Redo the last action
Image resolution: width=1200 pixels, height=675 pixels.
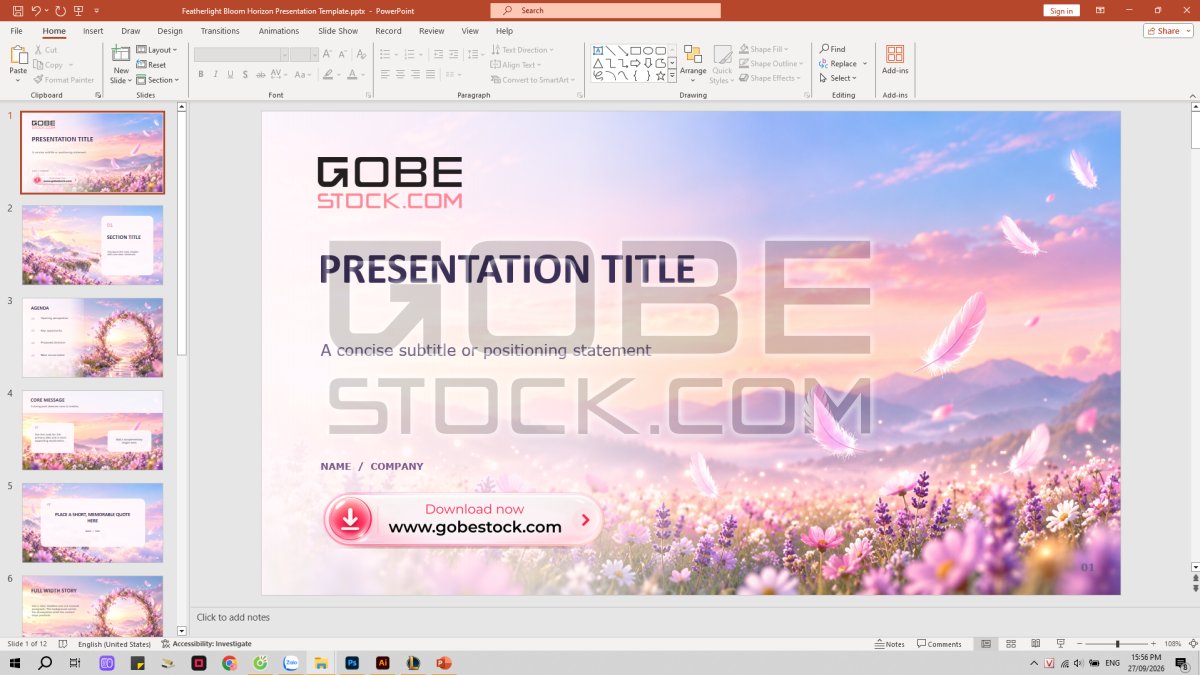60,10
